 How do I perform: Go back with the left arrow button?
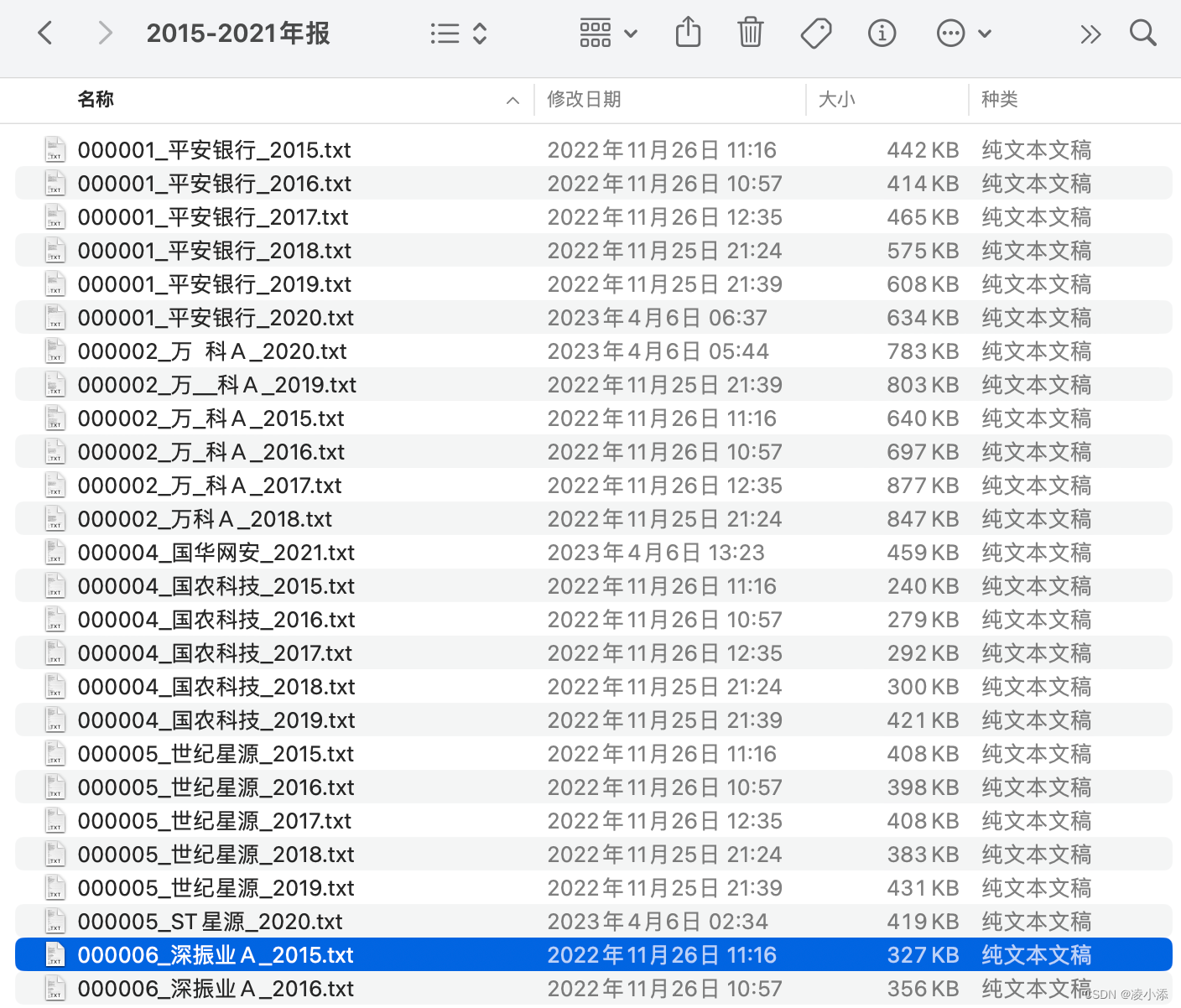coord(46,34)
